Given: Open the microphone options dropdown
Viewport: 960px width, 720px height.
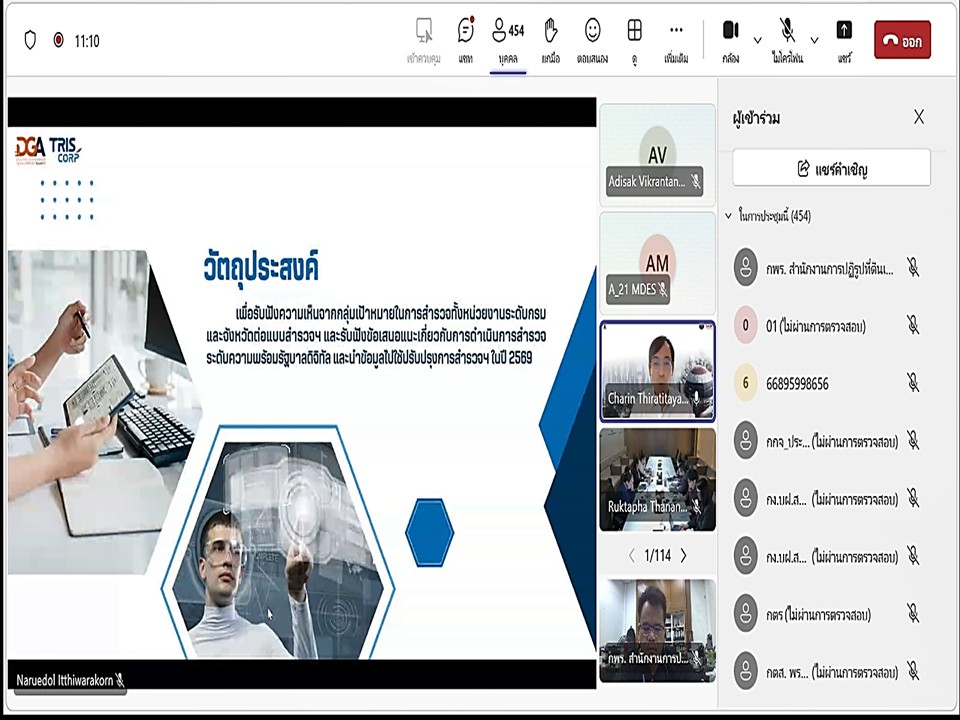Looking at the screenshot, I should tap(813, 41).
